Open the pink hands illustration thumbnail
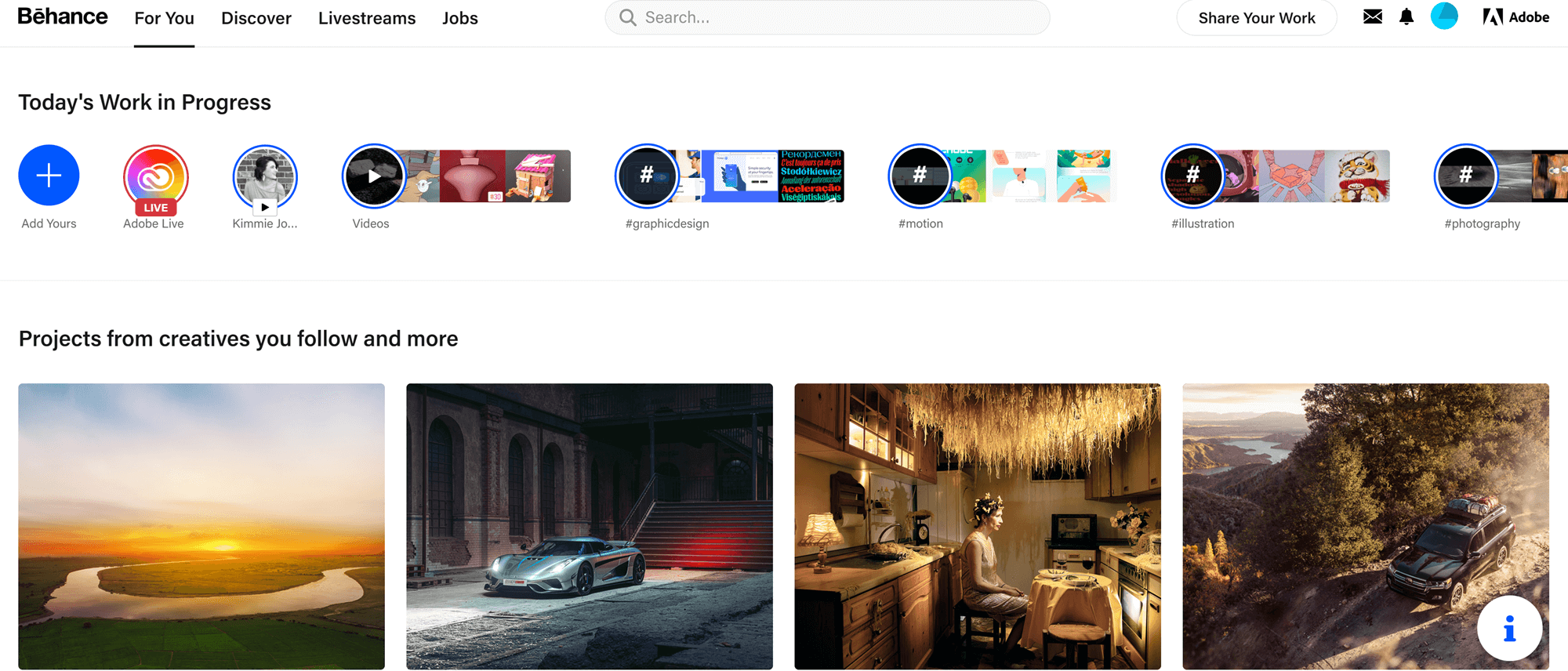Viewport: 1568px width, 671px height. coord(1291,176)
